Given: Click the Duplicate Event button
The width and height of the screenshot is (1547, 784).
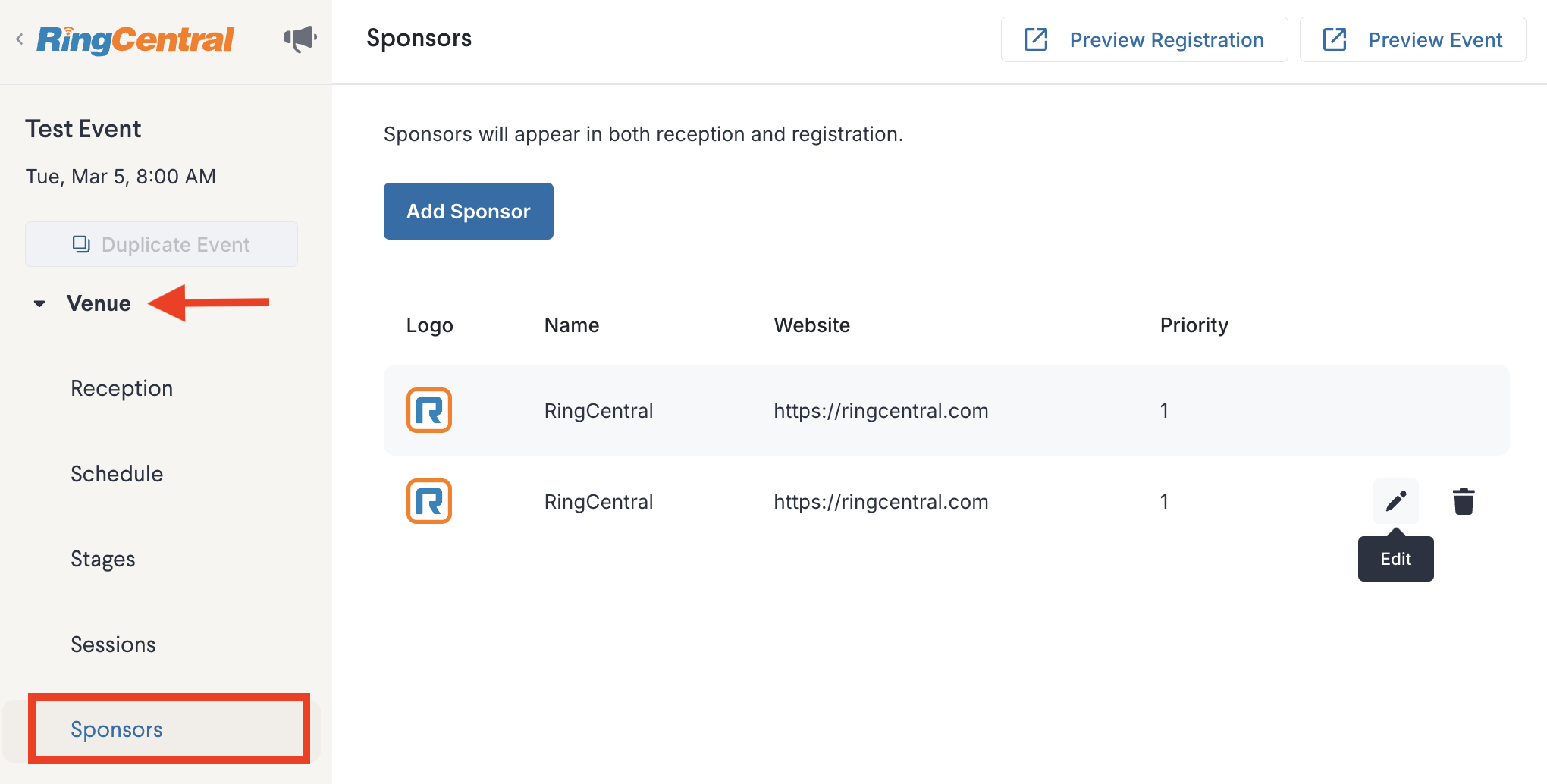Looking at the screenshot, I should pyautogui.click(x=162, y=244).
